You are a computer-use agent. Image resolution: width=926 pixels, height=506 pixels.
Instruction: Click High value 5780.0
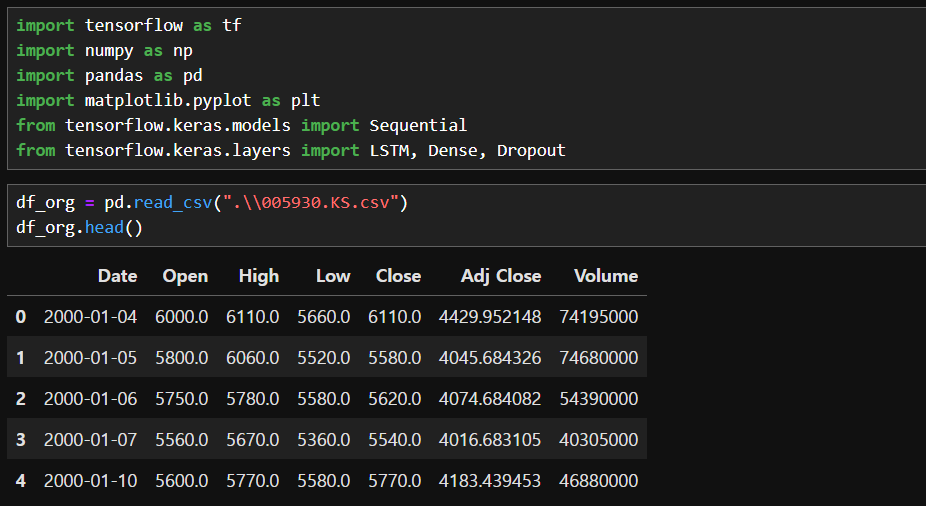(x=253, y=399)
